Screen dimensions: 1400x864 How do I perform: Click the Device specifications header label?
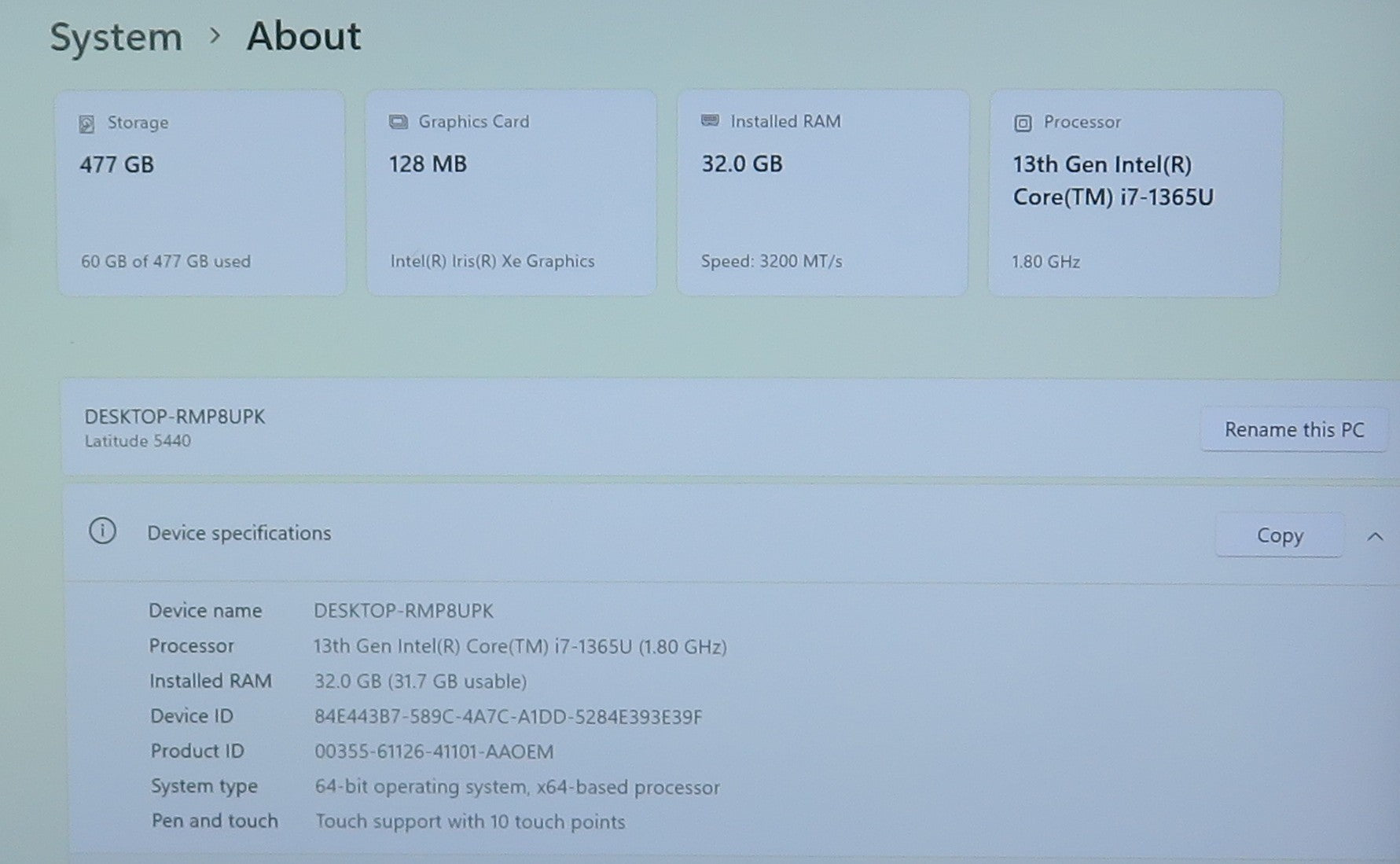[x=239, y=533]
